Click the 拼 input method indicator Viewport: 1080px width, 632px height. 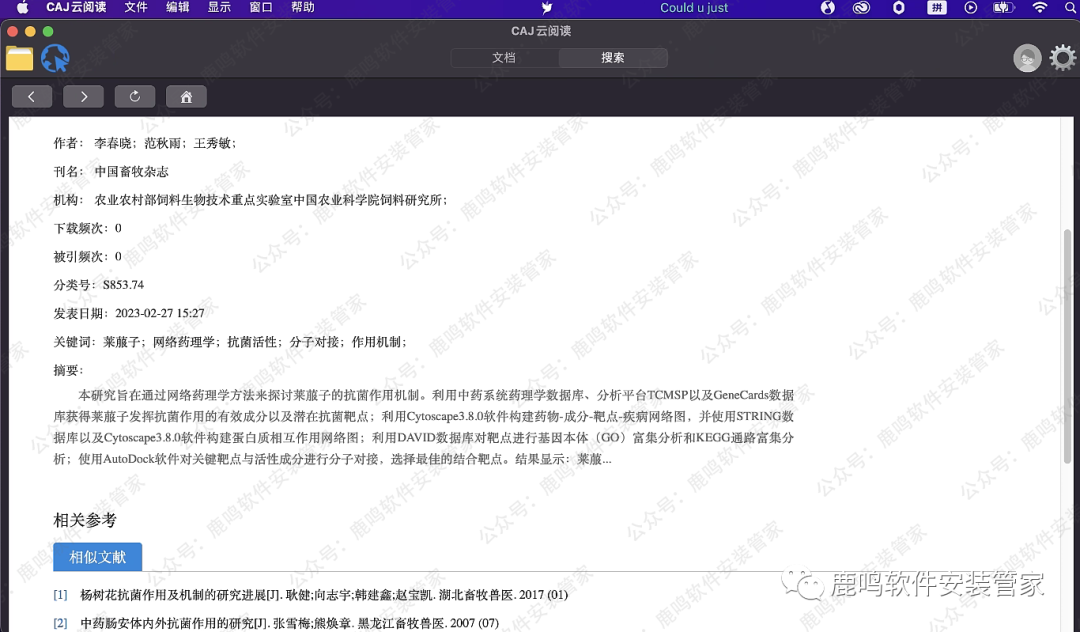coord(936,8)
